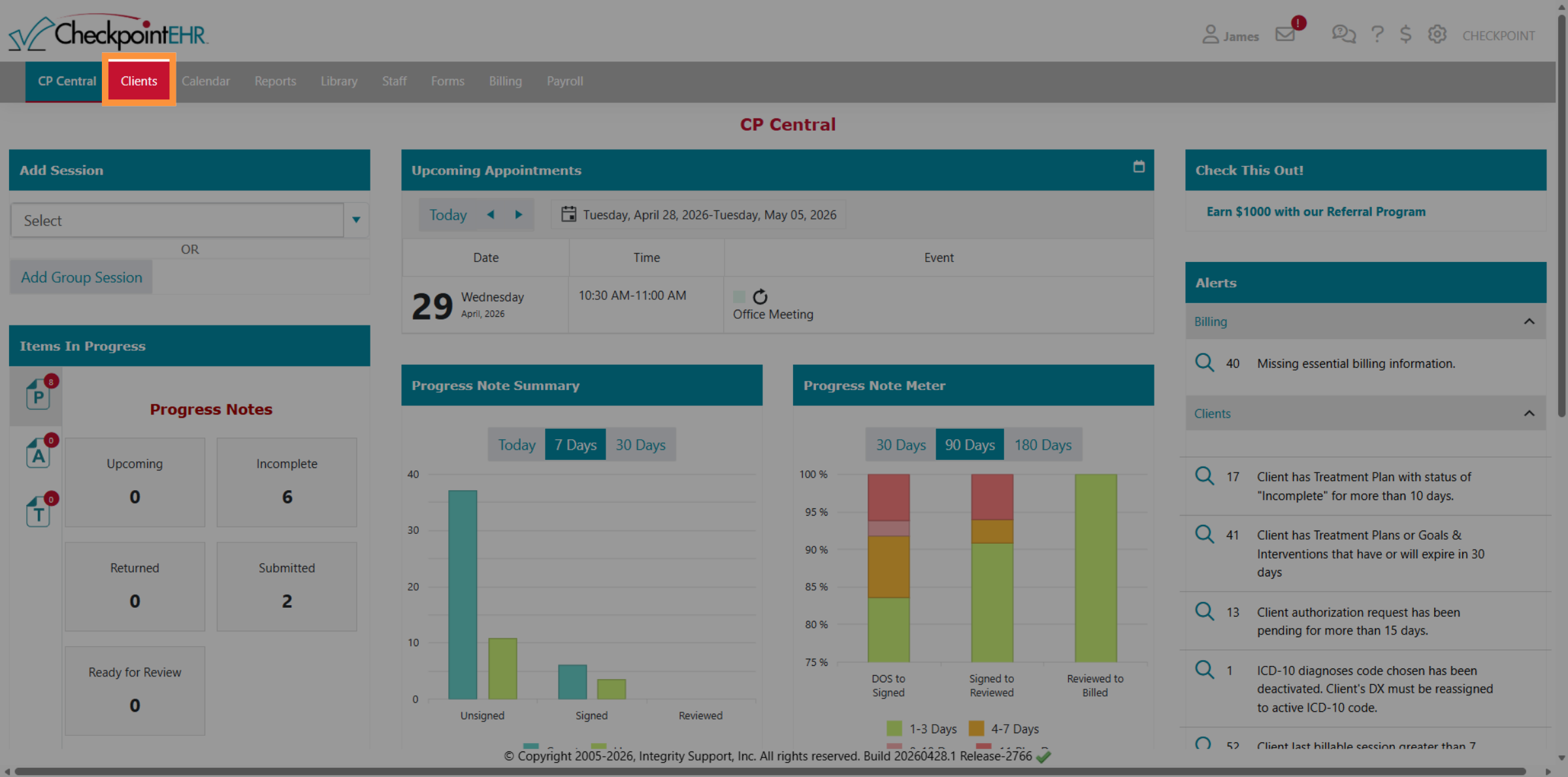Click the Add Group Session button

click(x=82, y=277)
